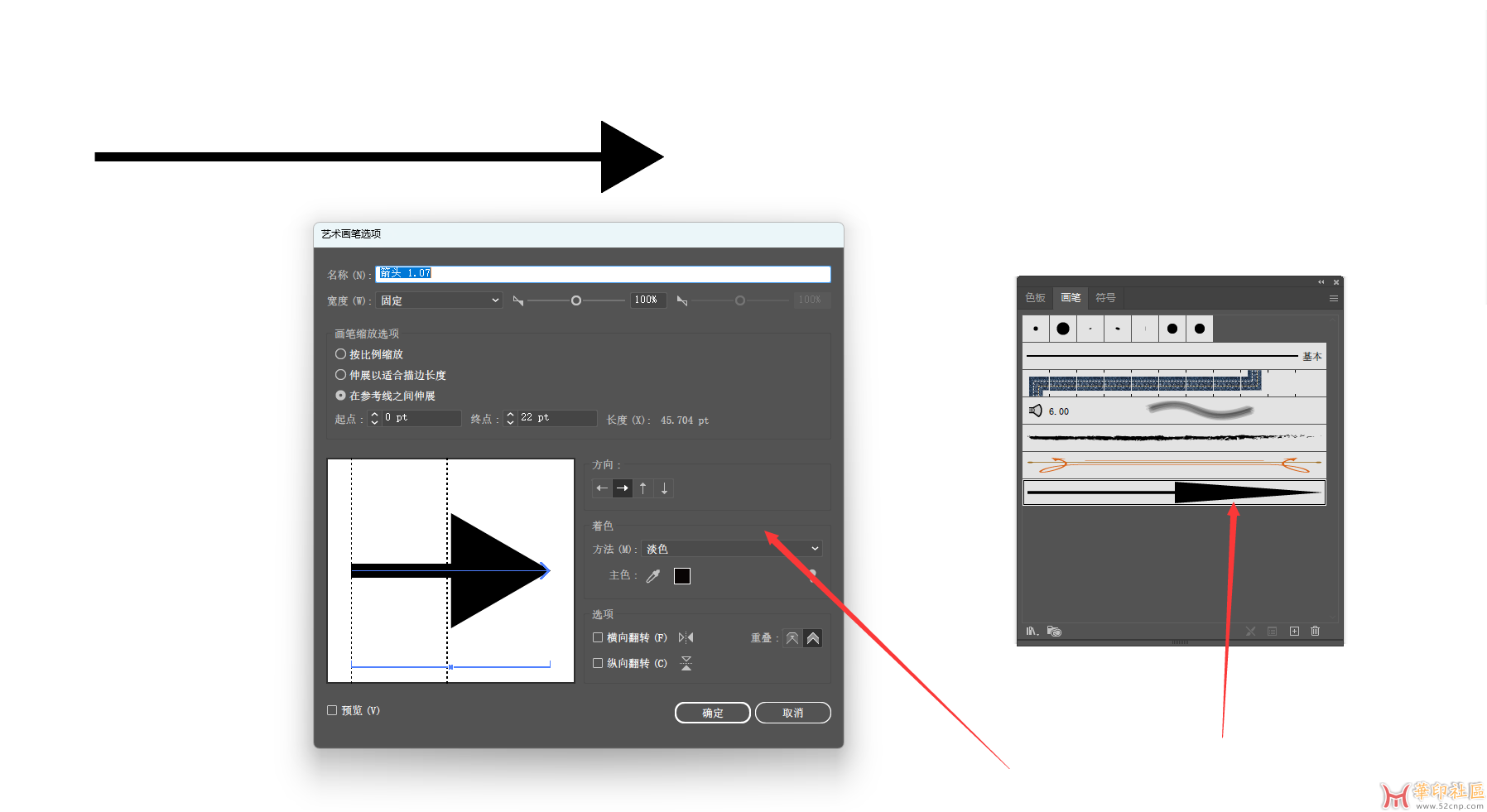This screenshot has height=812, width=1487.
Task: Open the Brushes panel hamburger menu
Action: click(1333, 298)
